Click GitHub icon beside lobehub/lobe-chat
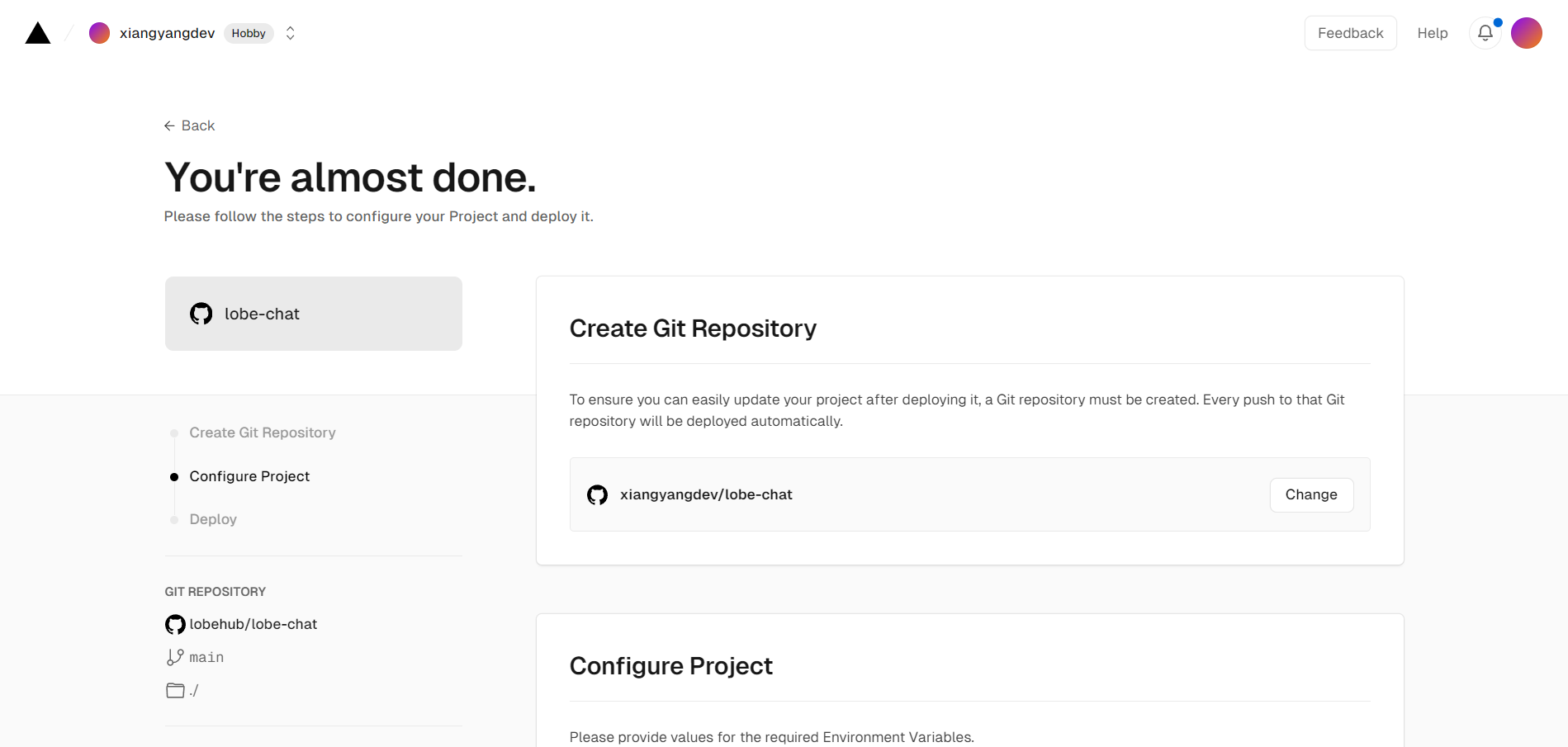The height and width of the screenshot is (747, 1568). point(175,625)
